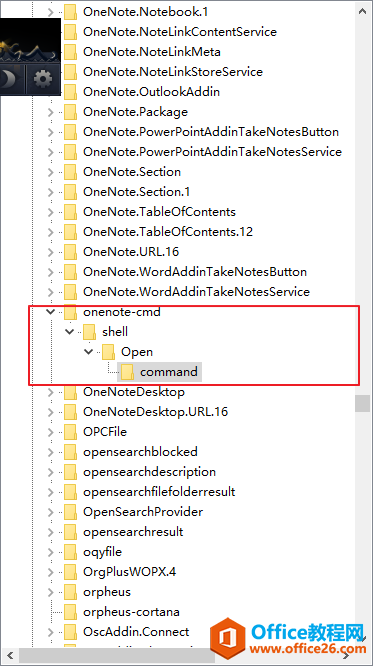Collapse the shell subkey
Viewport: 373px width, 666px height.
(x=69, y=332)
